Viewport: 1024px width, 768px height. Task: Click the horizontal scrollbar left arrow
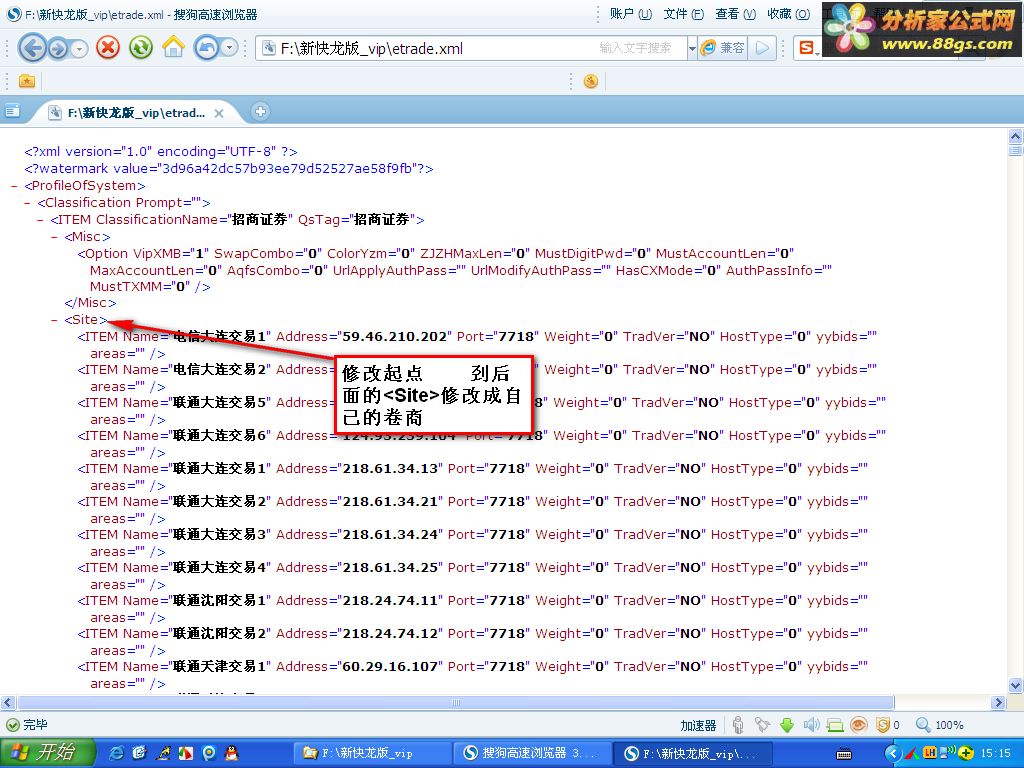8,703
